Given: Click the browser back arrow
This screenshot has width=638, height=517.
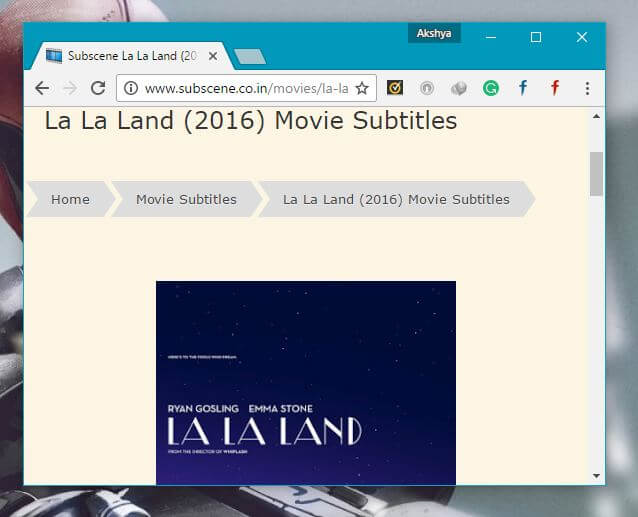Looking at the screenshot, I should tap(42, 88).
